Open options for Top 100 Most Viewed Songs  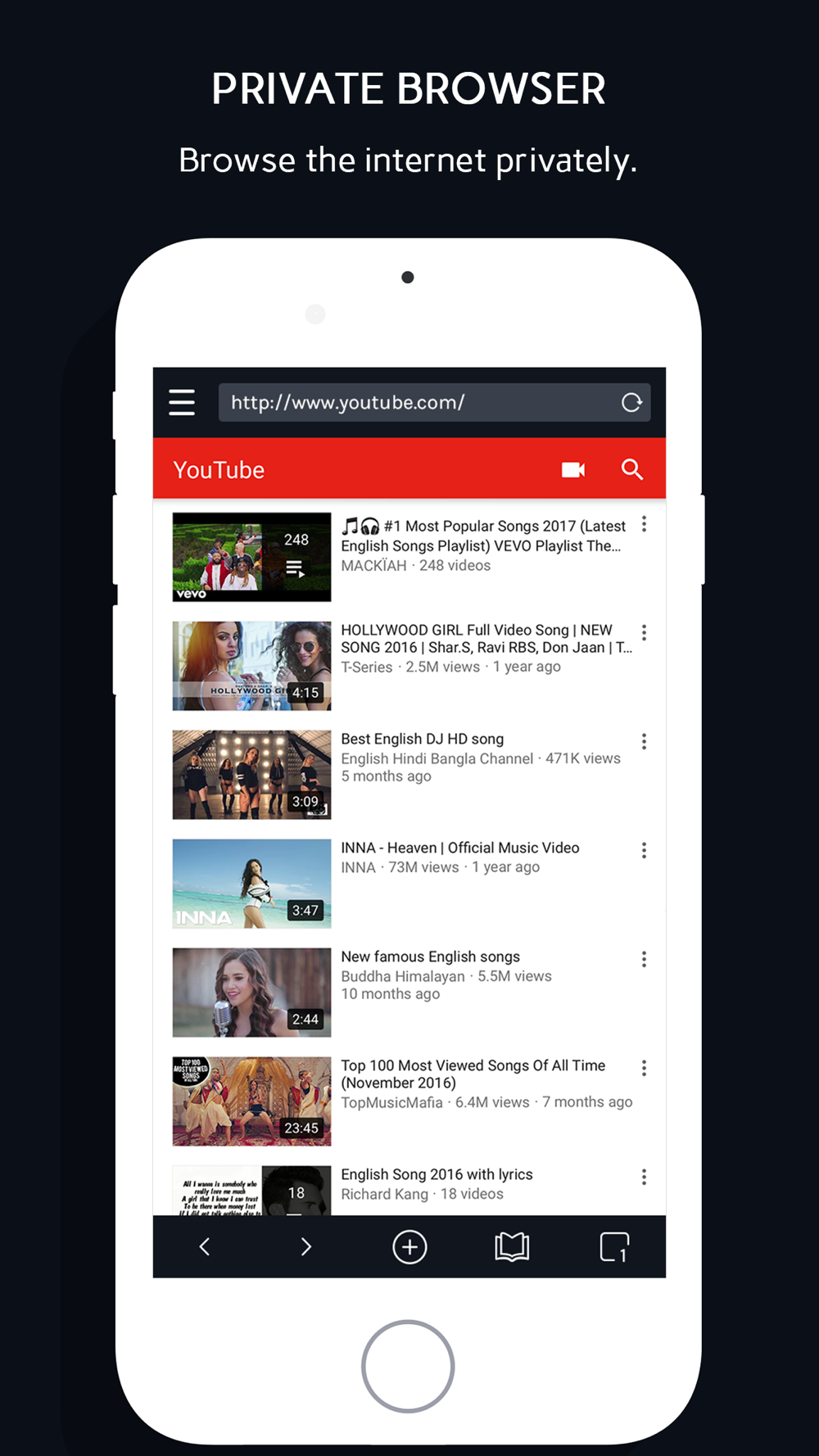click(645, 1068)
